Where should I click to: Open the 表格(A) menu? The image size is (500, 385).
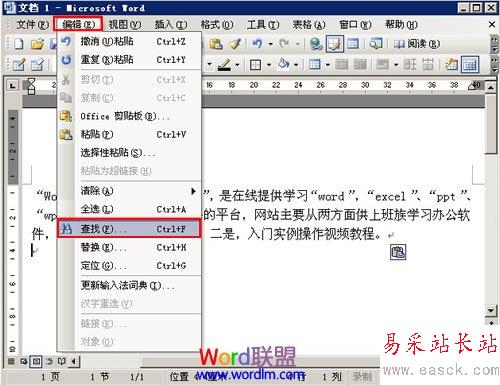(x=309, y=24)
